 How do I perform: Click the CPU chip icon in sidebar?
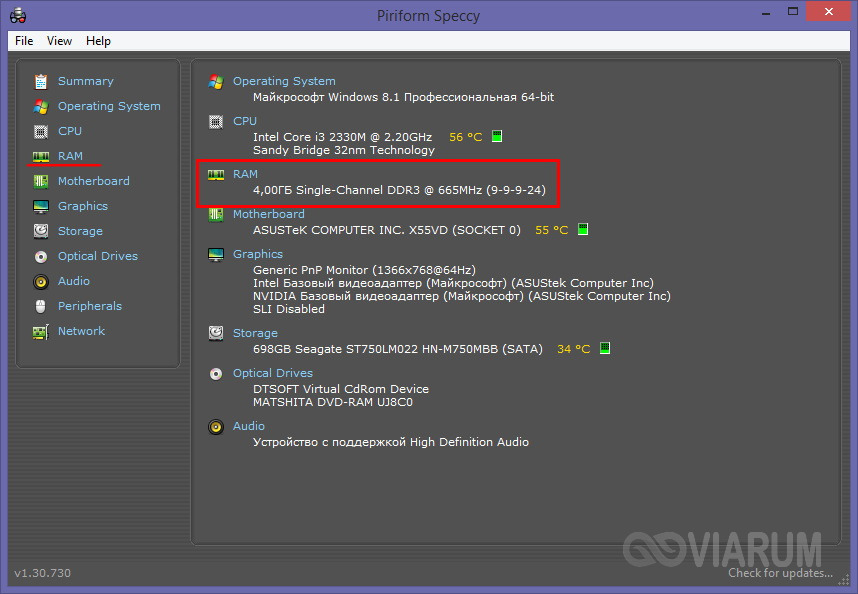pyautogui.click(x=41, y=131)
